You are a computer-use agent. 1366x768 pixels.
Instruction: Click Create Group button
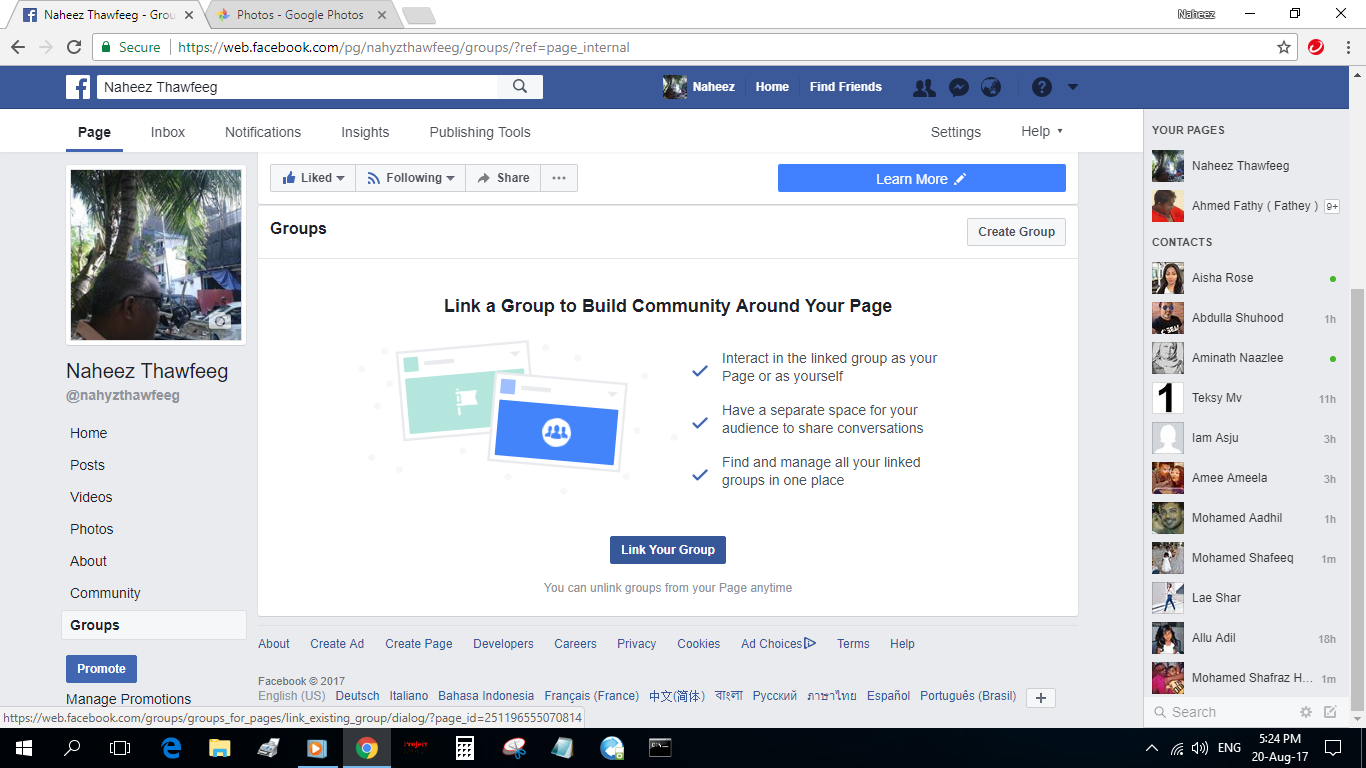[1016, 231]
